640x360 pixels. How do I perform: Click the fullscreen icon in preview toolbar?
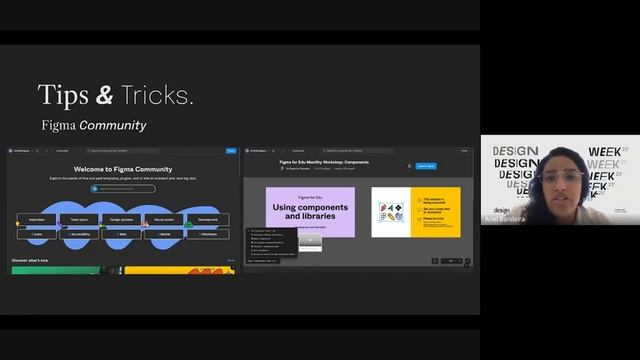coord(435,261)
